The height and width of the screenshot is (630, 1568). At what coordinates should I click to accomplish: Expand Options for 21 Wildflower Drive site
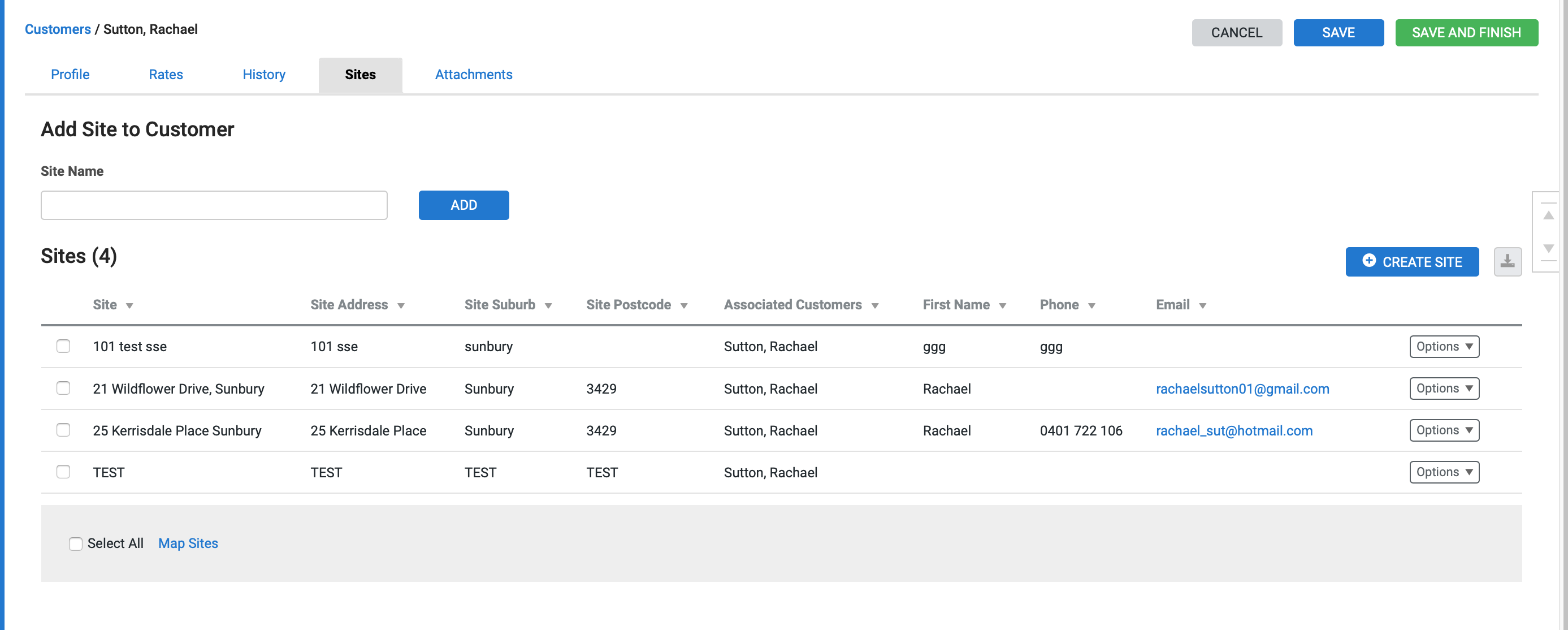click(1444, 388)
